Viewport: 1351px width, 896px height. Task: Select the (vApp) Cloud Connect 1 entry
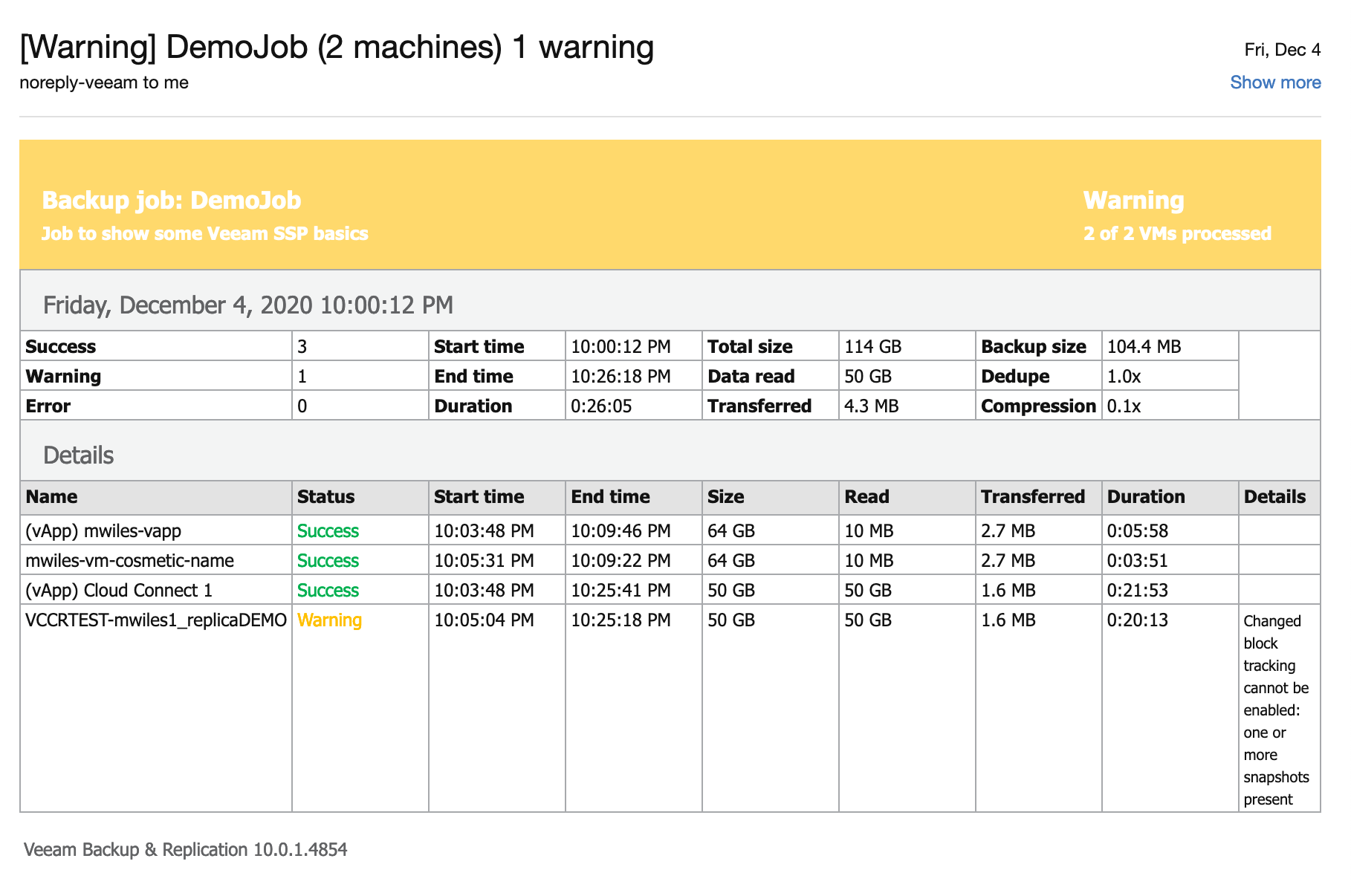pos(119,590)
